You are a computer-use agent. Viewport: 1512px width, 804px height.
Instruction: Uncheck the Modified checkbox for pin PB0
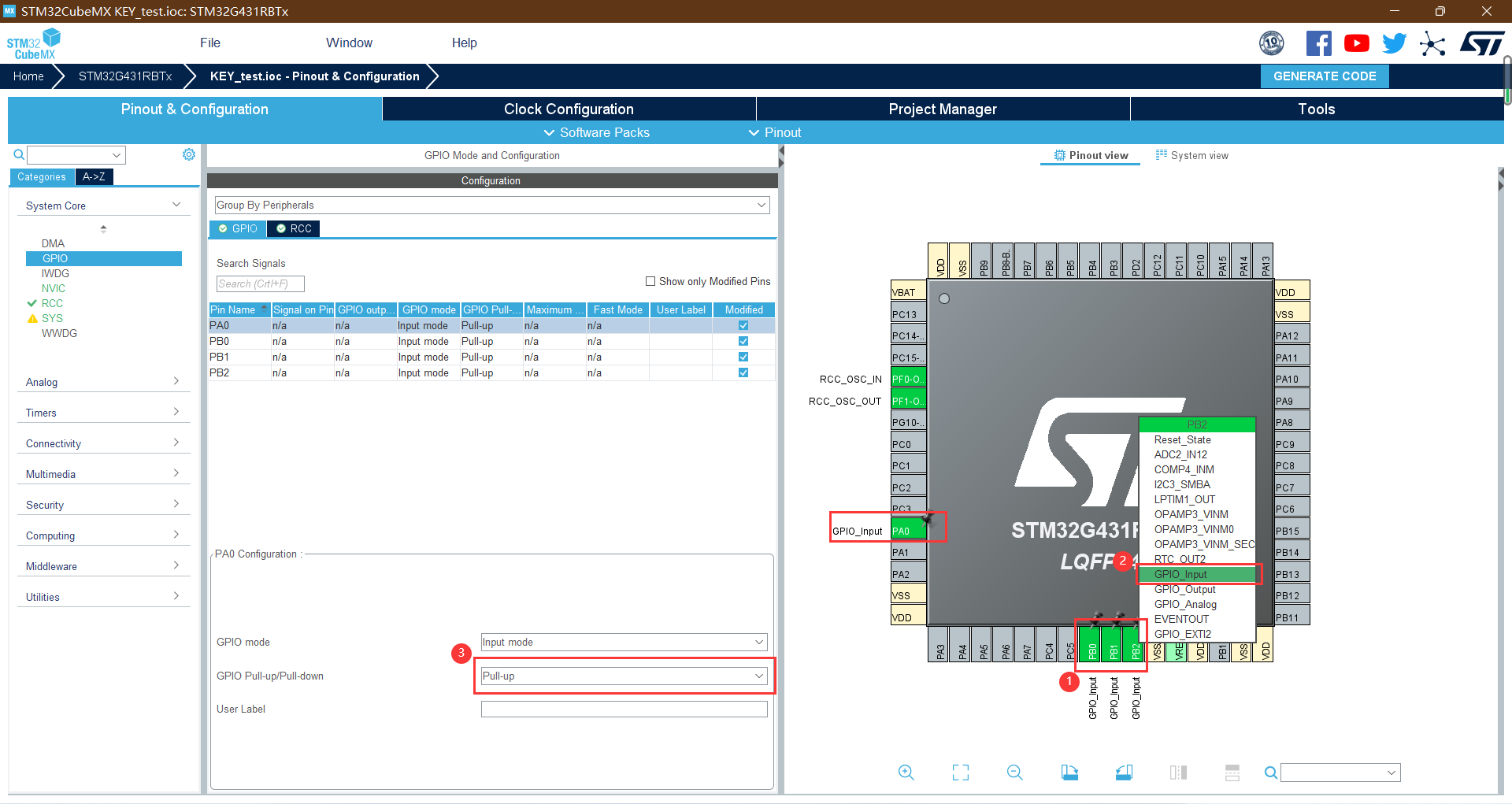[743, 341]
